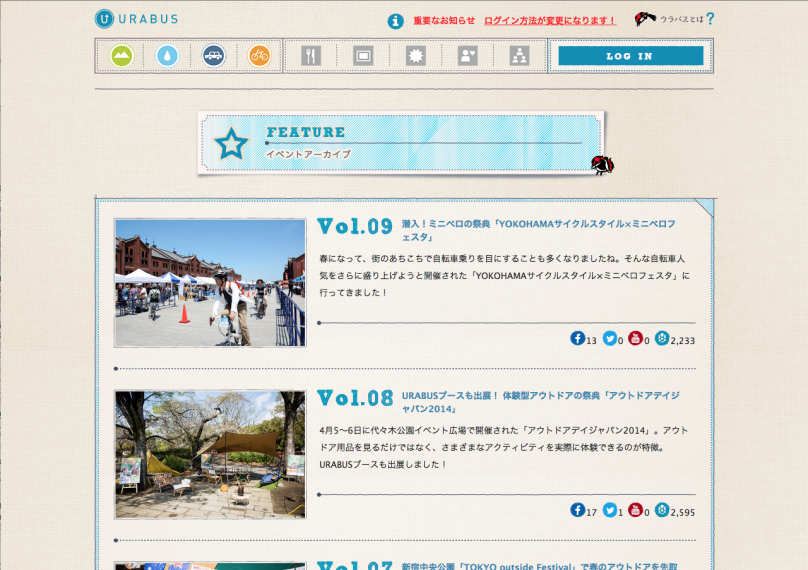Viewport: 808px width, 570px height.
Task: Open the アウトドアデイジャパン2014 article title
Action: coord(541,402)
